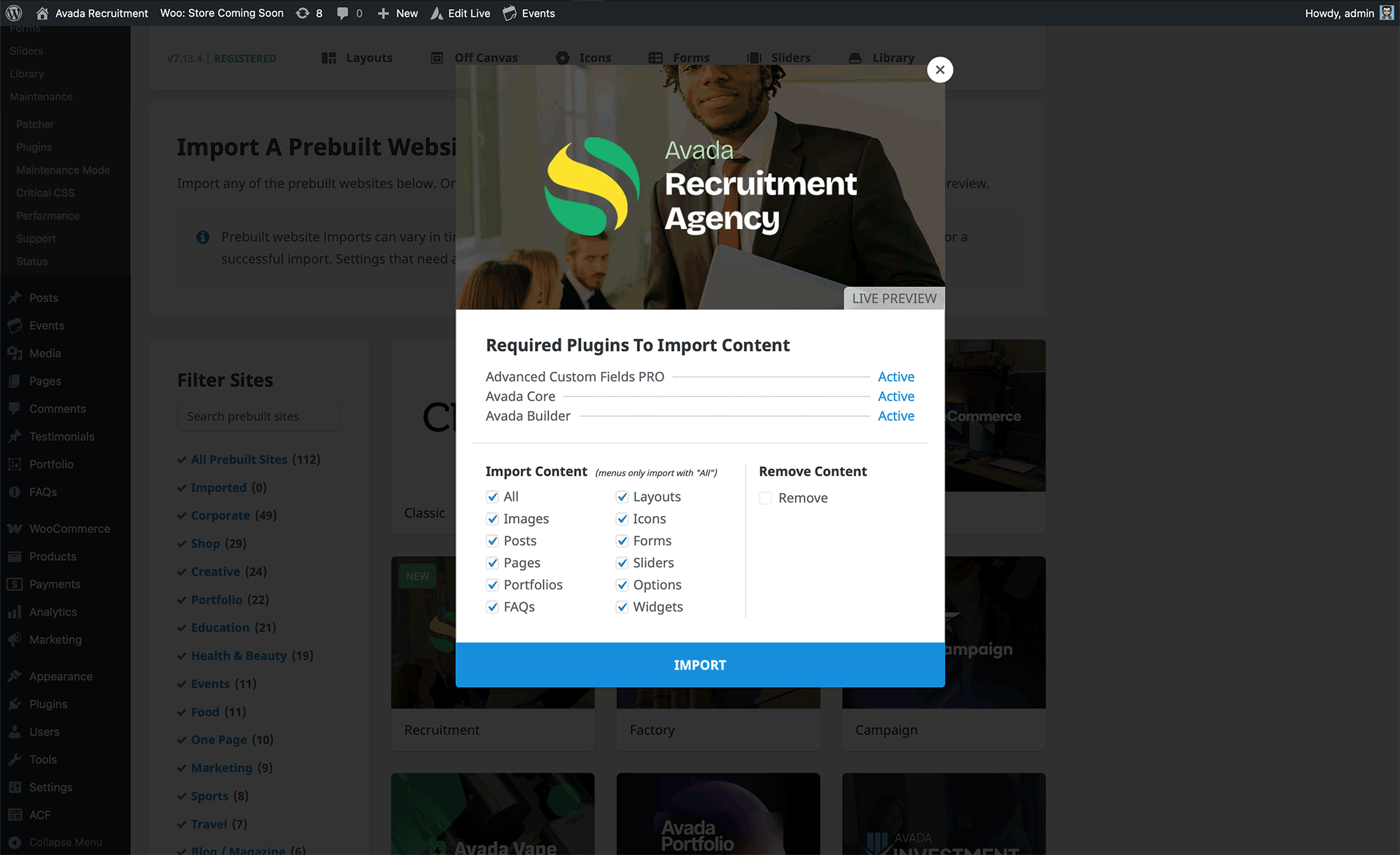Click the Search prebuilt sites field
This screenshot has width=1400, height=855.
pos(258,415)
